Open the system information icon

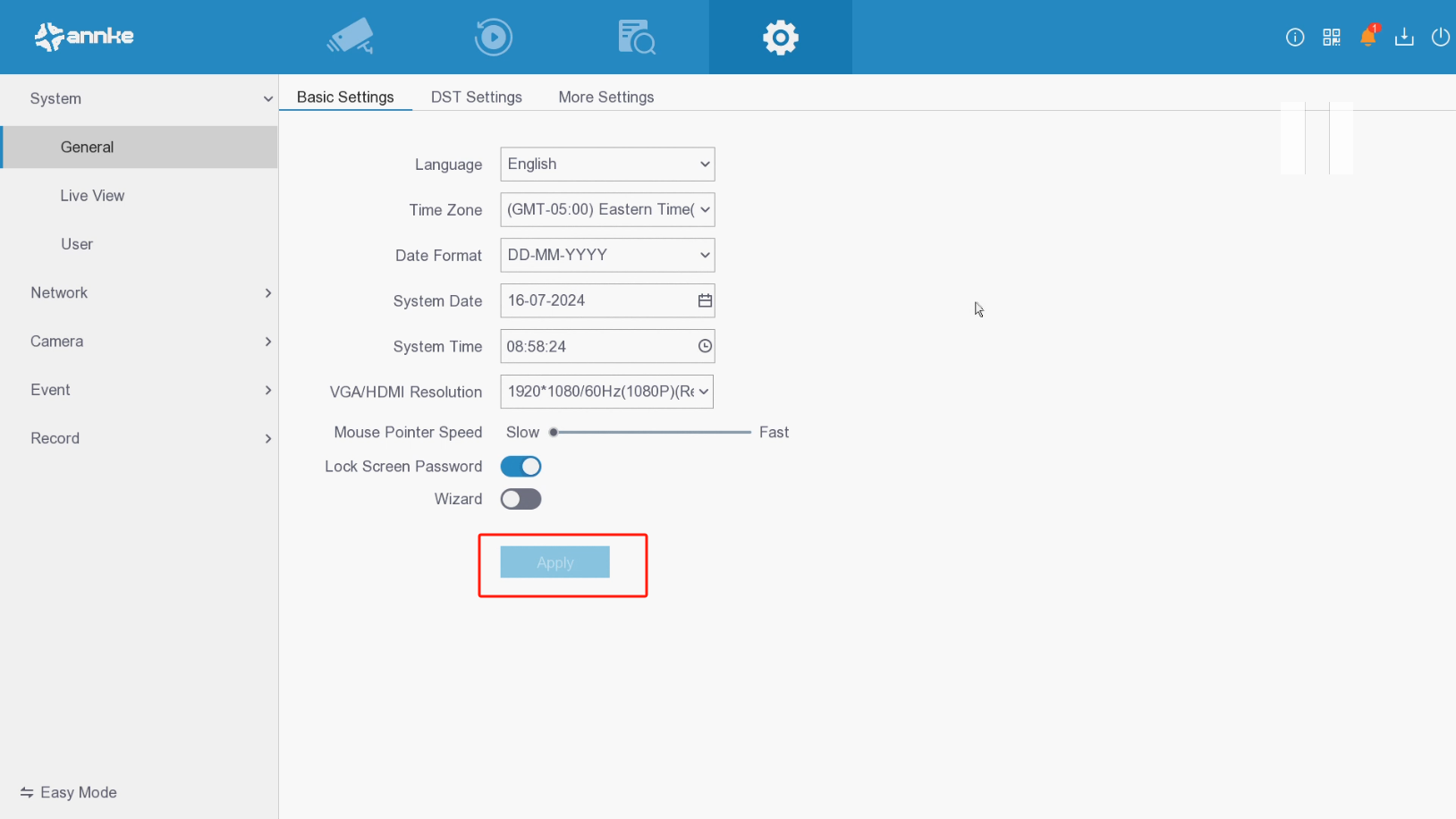[1294, 37]
